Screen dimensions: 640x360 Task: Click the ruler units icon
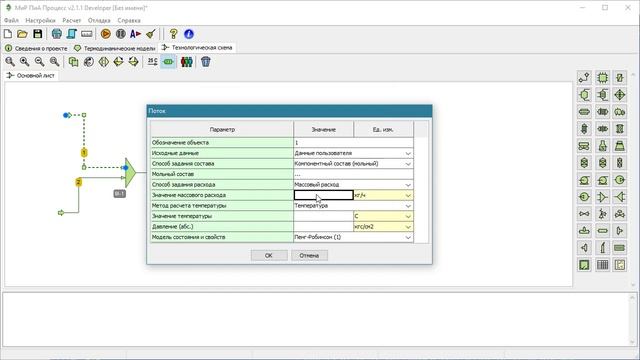(x=87, y=34)
